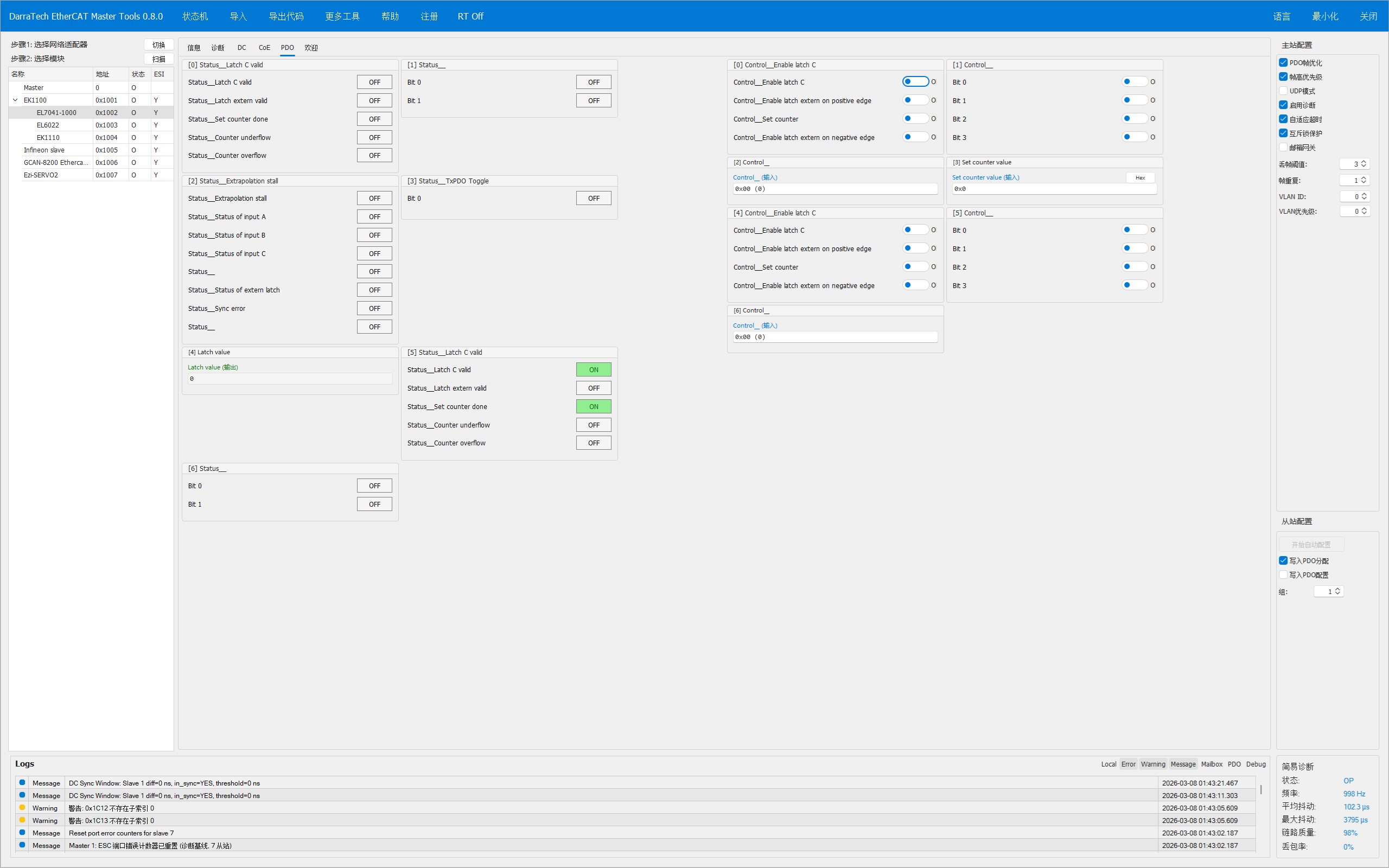Check the 写入PDO配置 option

click(1283, 575)
